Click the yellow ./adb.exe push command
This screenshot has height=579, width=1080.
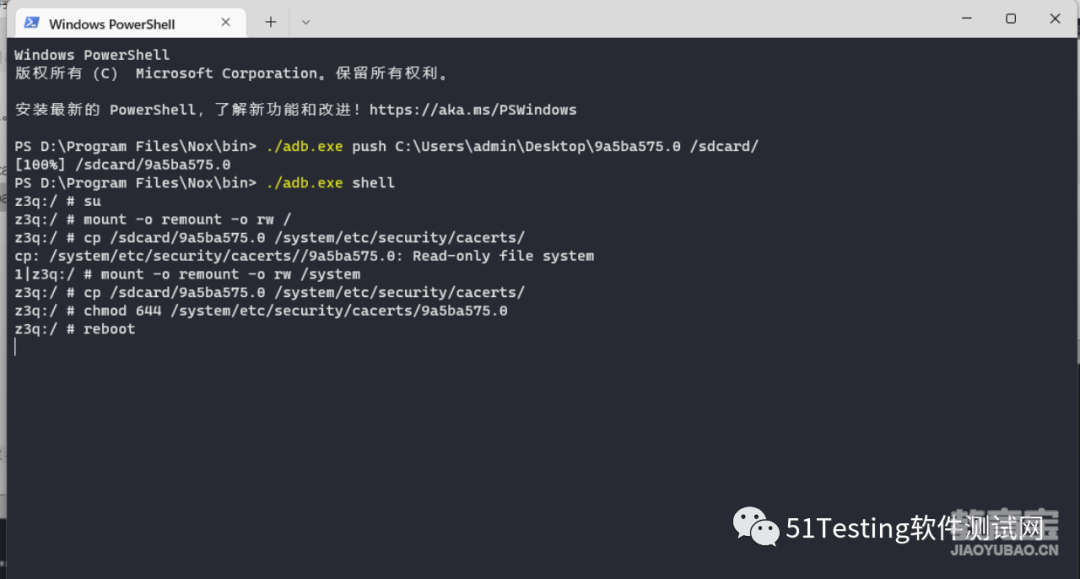tap(304, 146)
